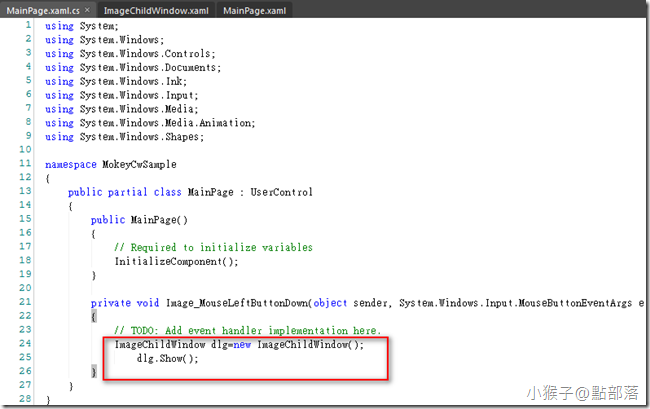Switch to the ImageChildWindow.xaml tab
The height and width of the screenshot is (409, 650).
tap(156, 11)
